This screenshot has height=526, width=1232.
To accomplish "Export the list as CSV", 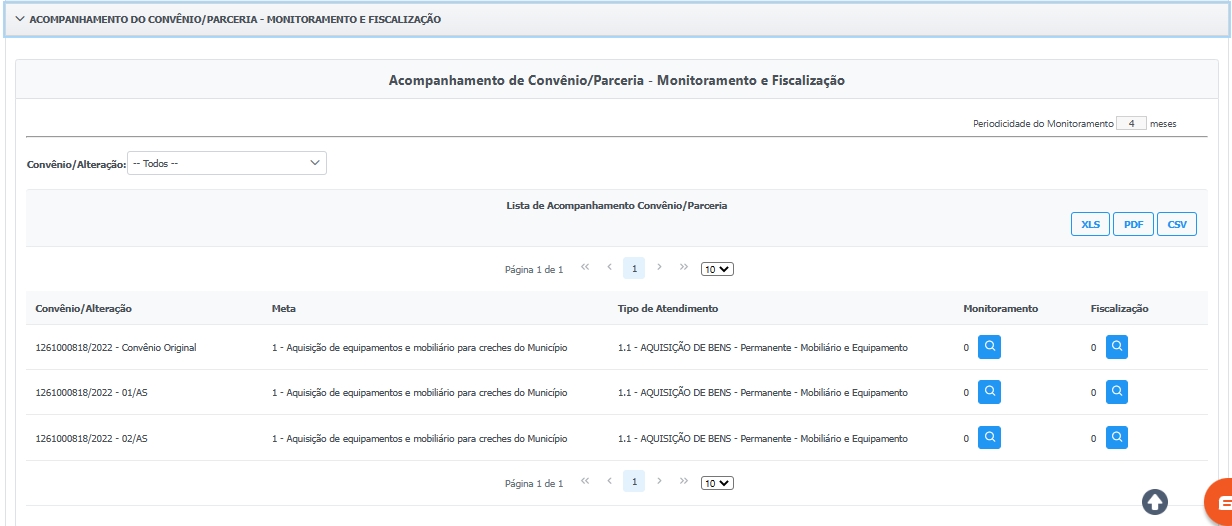I will pos(1177,225).
